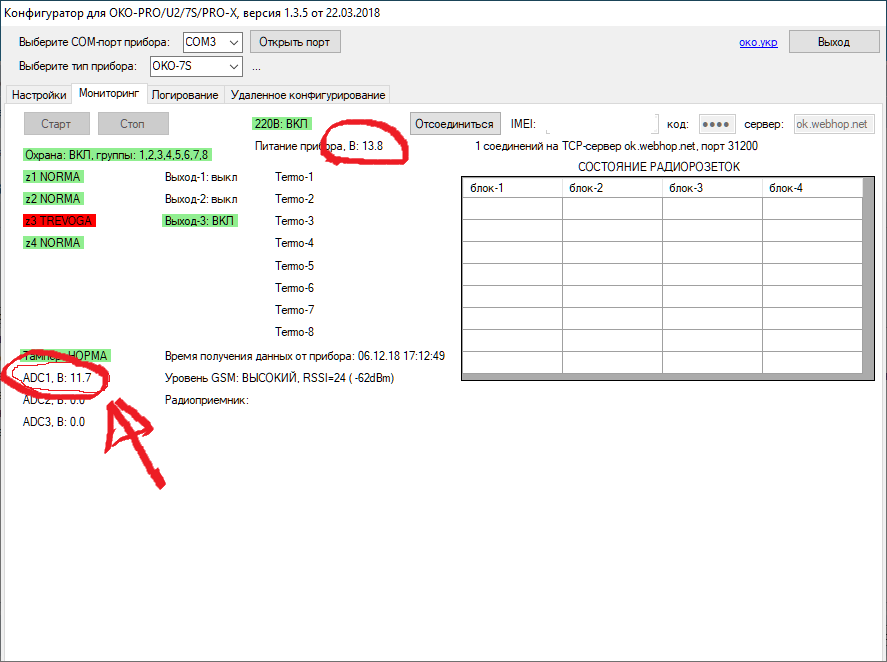Focus the код password field

[716, 124]
